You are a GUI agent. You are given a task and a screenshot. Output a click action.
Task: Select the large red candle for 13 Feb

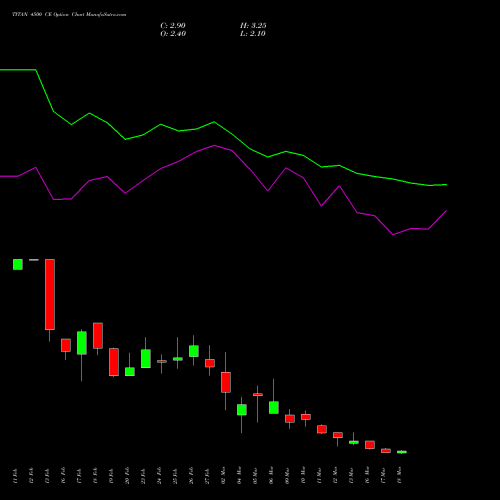click(50, 294)
